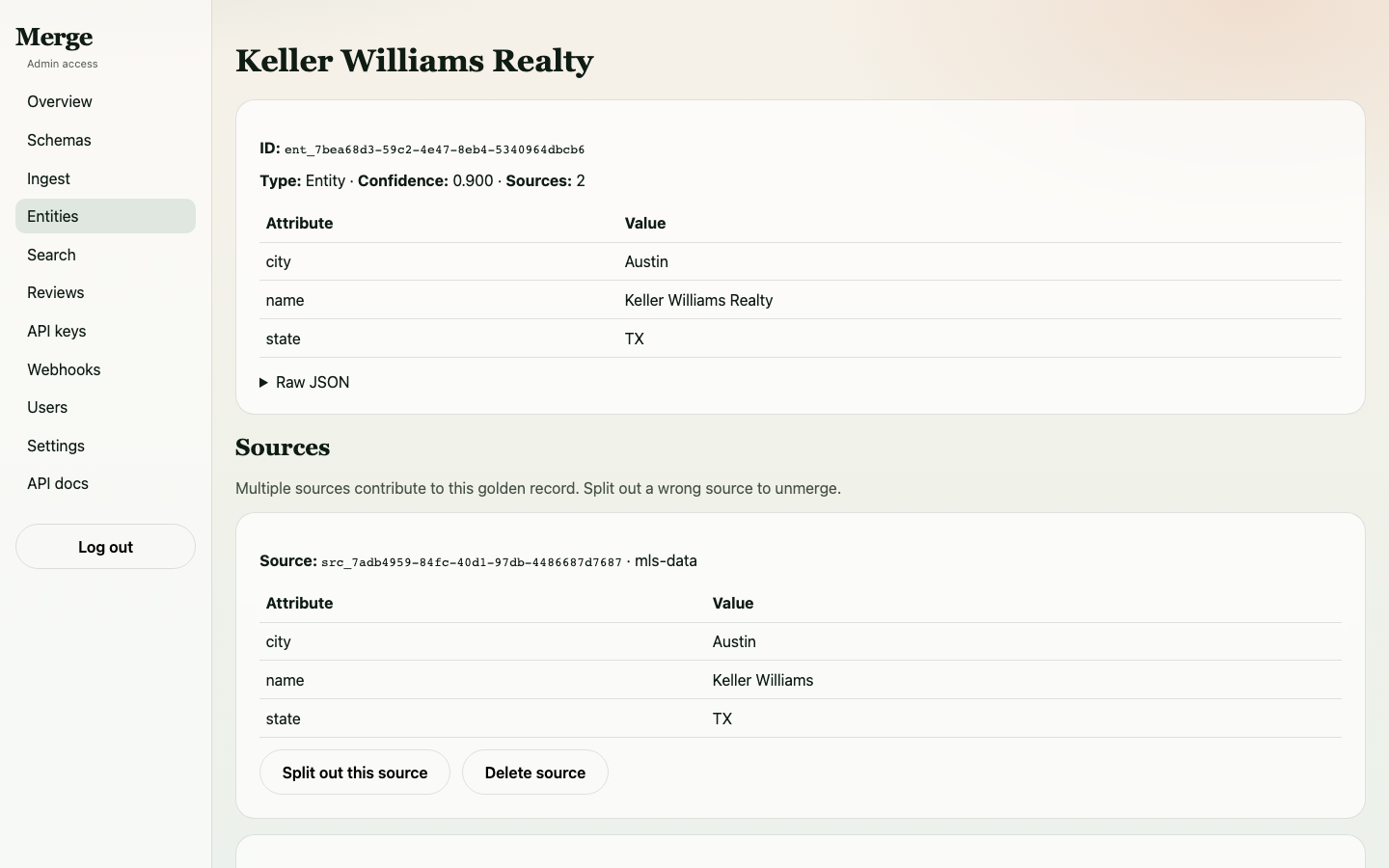Split out this mls-data source
1389x868 pixels.
point(355,773)
